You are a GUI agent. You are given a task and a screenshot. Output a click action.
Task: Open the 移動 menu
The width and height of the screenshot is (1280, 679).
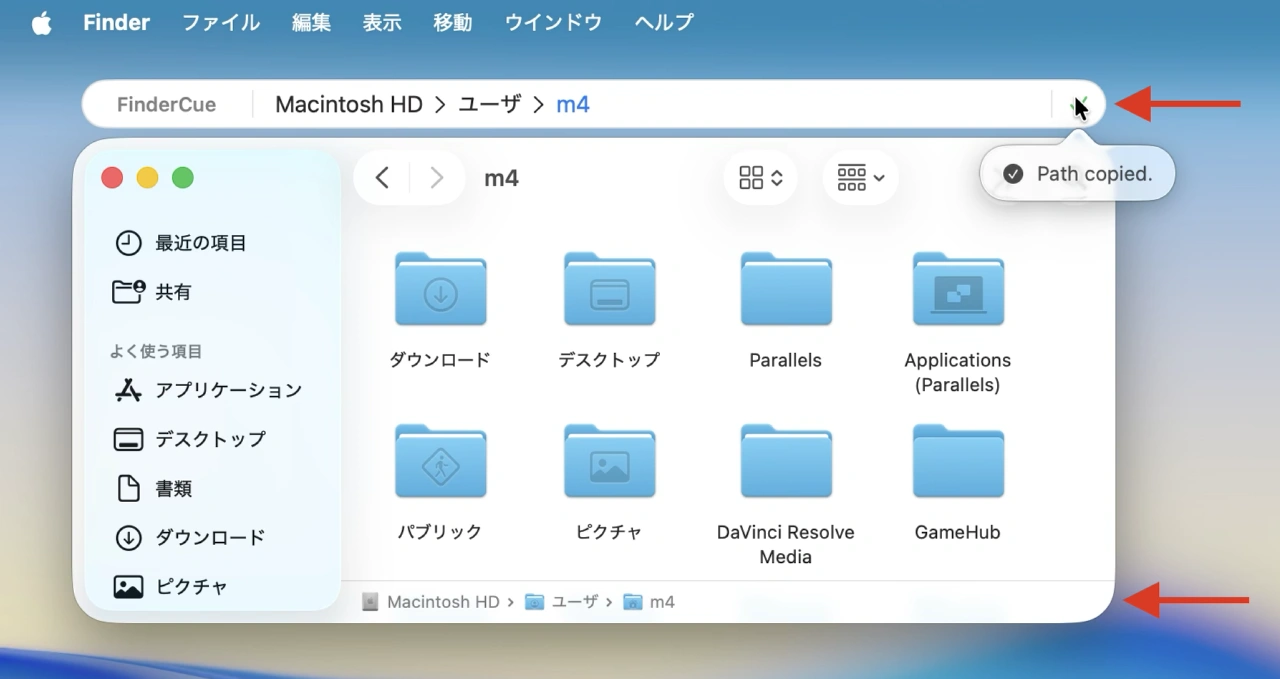tap(453, 23)
